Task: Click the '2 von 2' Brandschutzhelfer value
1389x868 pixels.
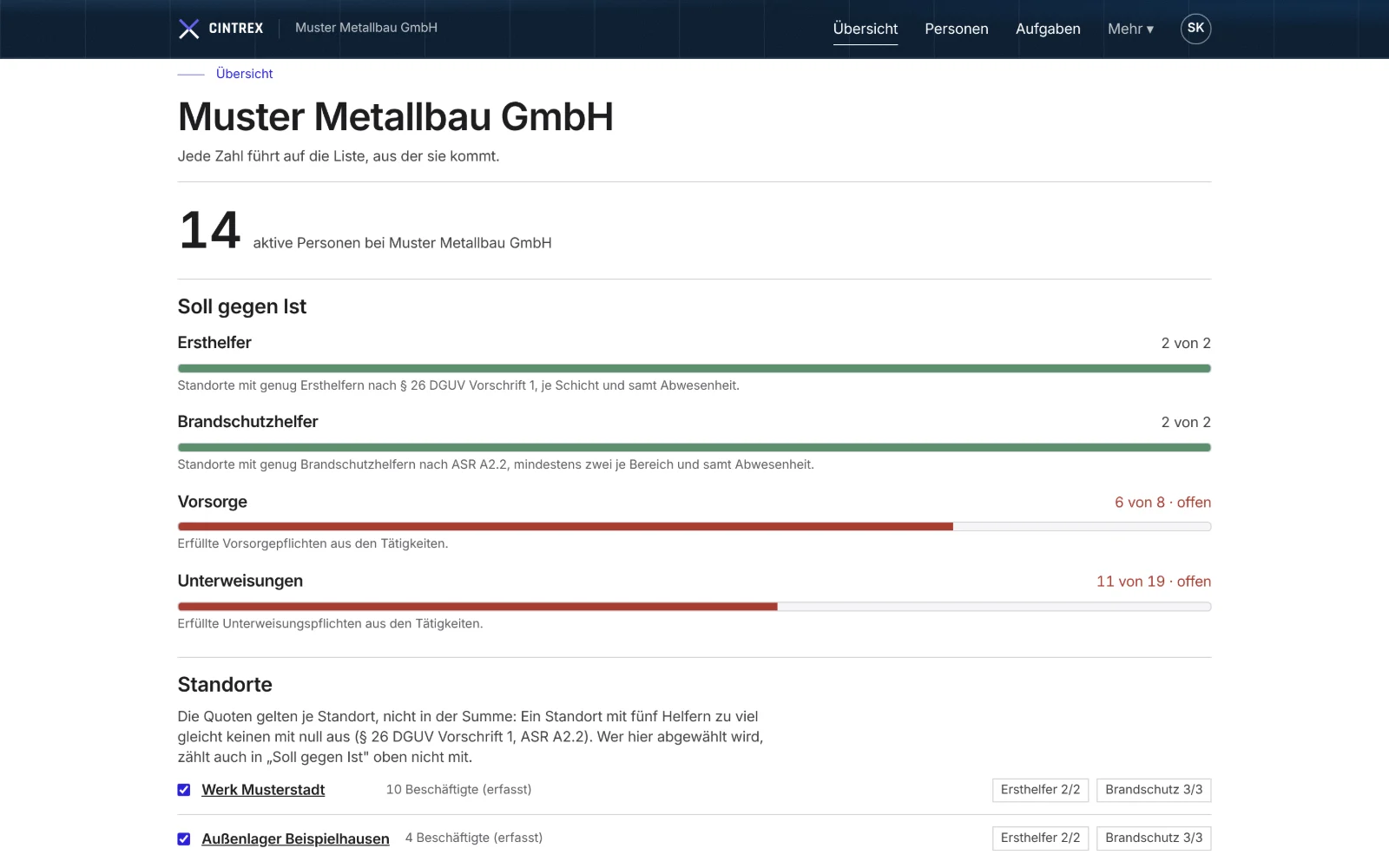Action: coord(1186,423)
